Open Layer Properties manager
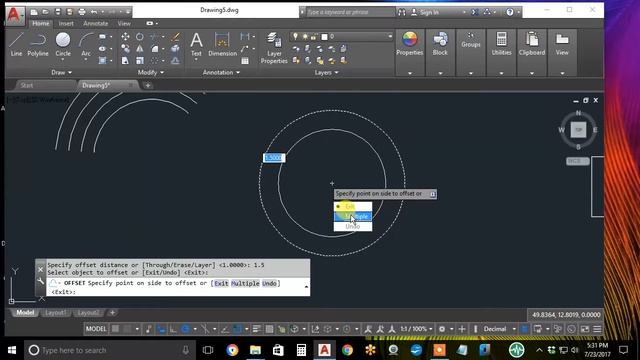 point(274,48)
